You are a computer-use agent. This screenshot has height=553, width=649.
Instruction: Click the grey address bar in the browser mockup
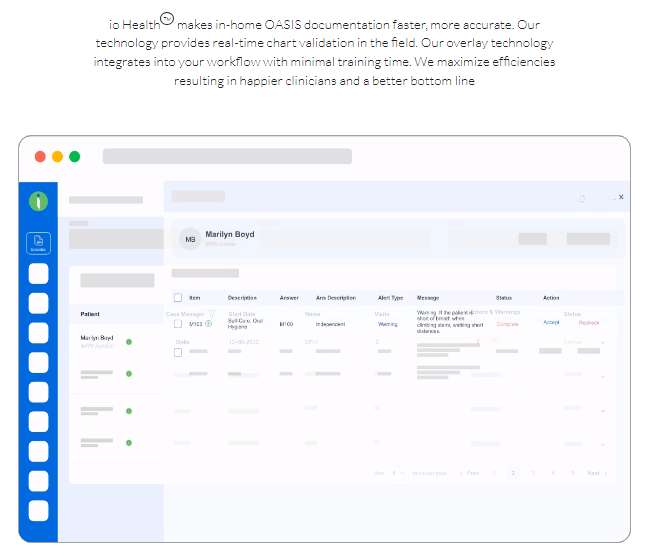coord(227,156)
